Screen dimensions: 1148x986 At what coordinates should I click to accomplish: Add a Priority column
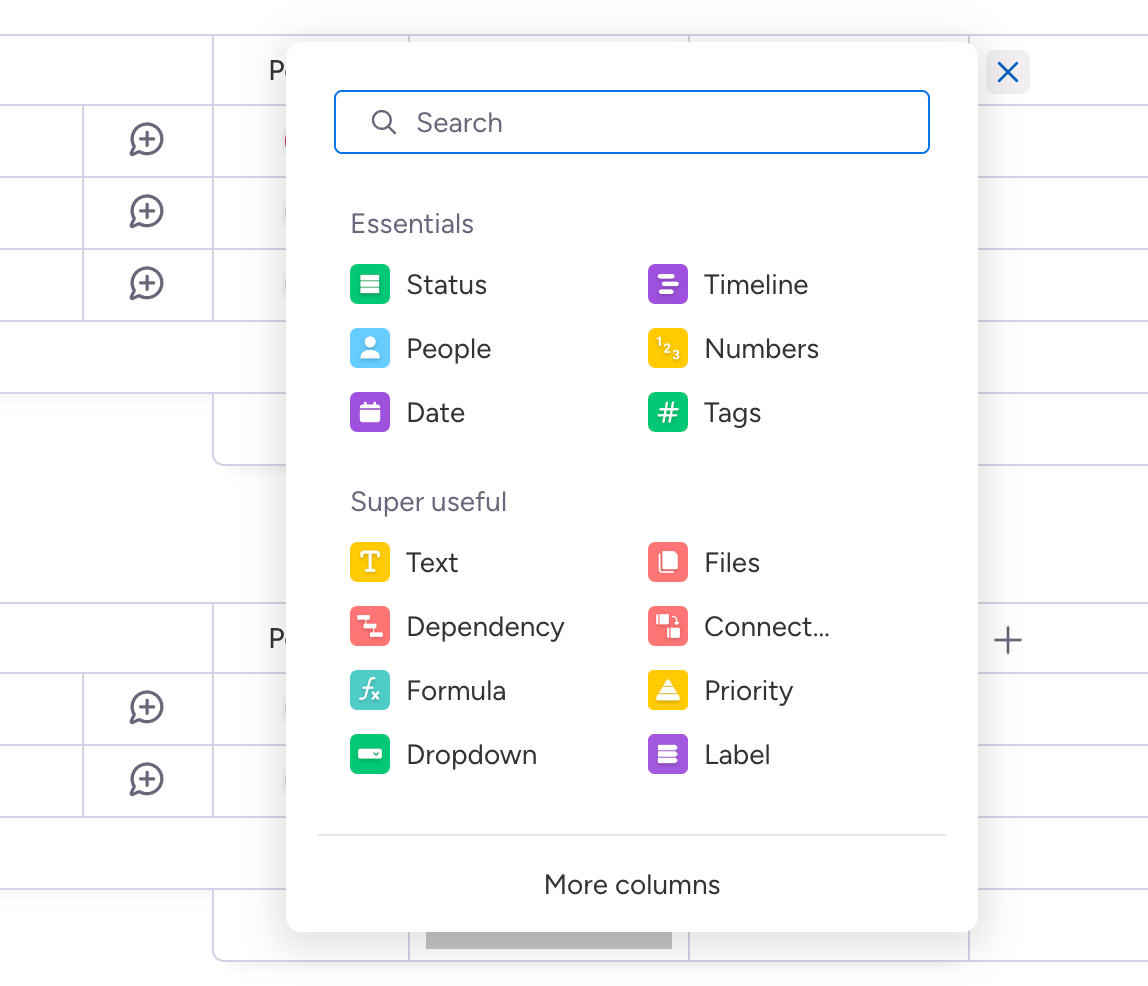tap(748, 690)
